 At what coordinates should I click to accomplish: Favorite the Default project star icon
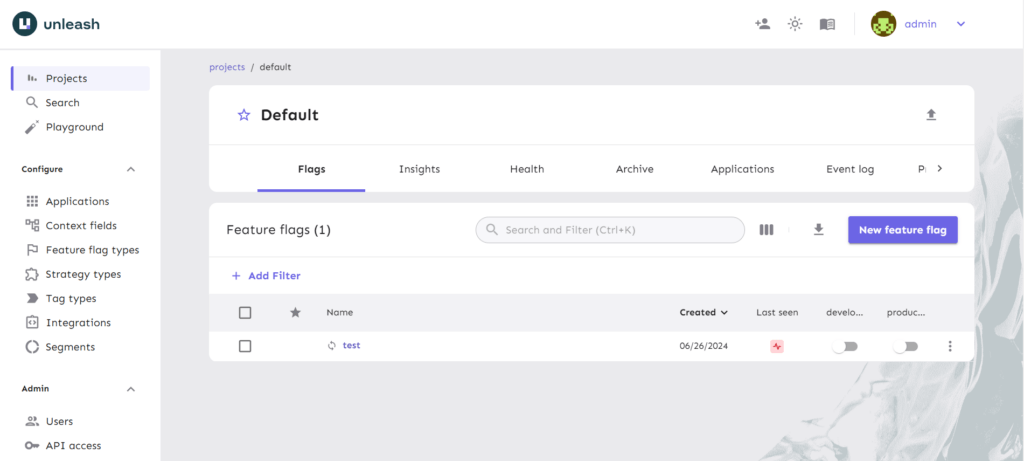pos(244,115)
